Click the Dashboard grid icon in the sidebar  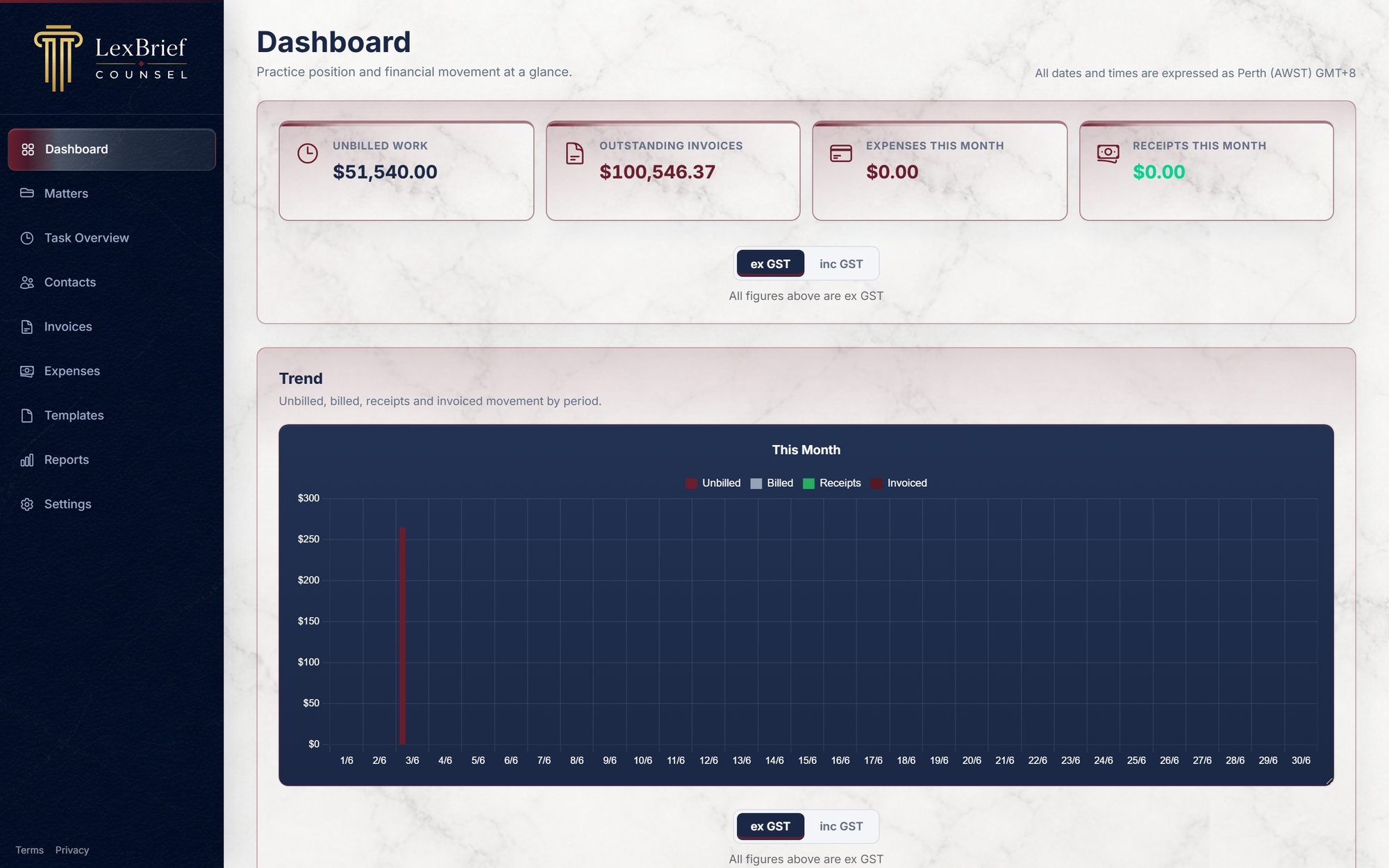click(28, 149)
